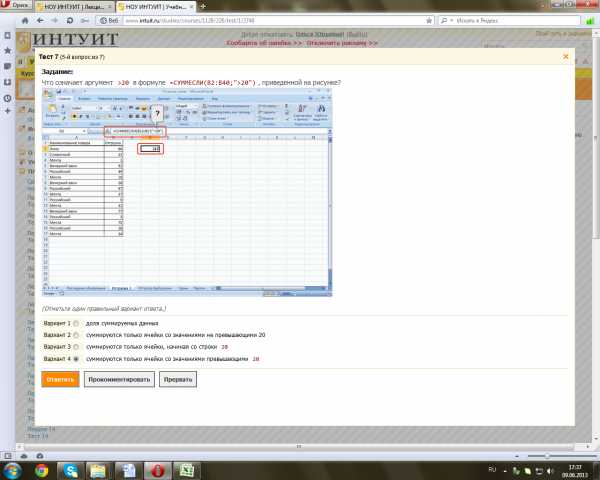Click the ИНТУИТ logo
The height and width of the screenshot is (480, 600).
pyautogui.click(x=75, y=39)
